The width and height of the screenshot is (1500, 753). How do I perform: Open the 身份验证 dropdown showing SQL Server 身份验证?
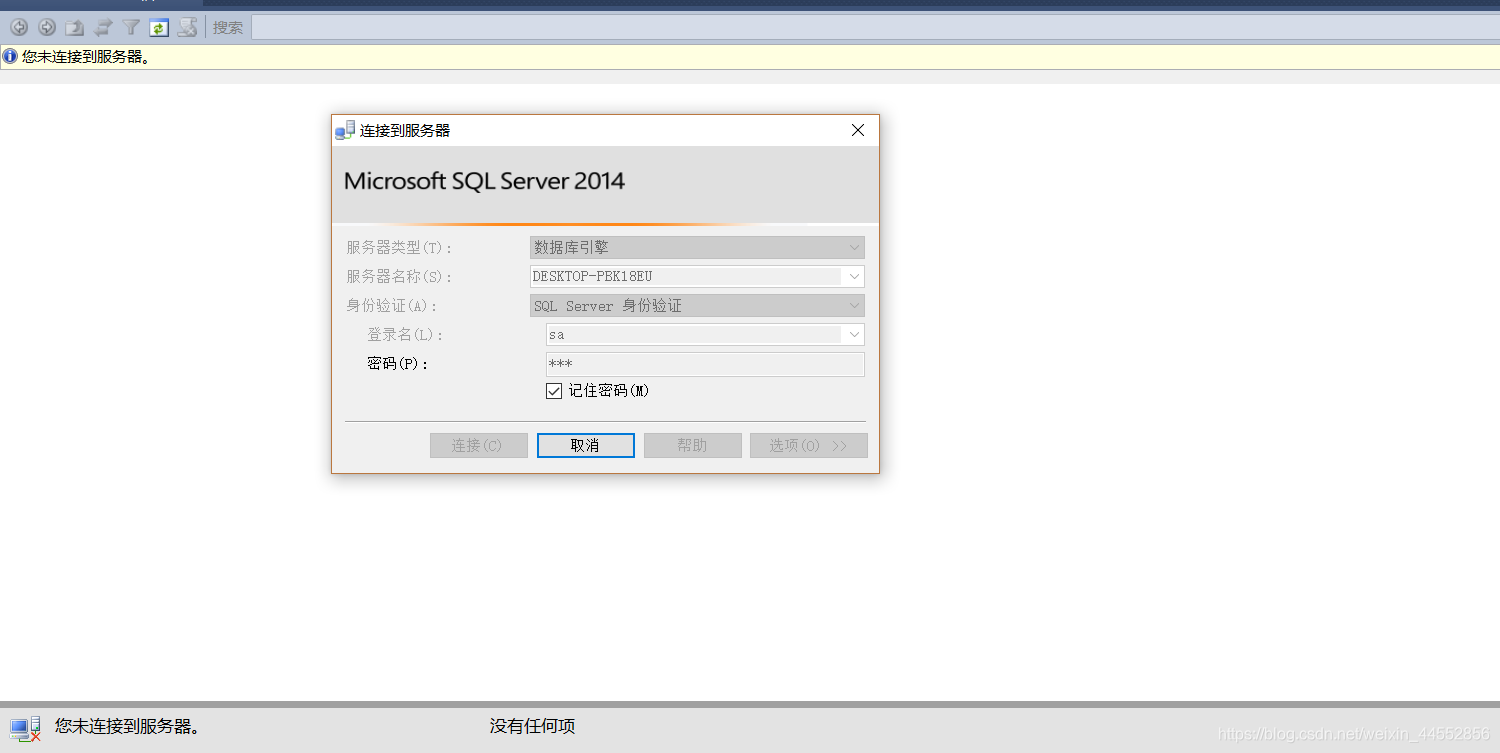[x=697, y=305]
